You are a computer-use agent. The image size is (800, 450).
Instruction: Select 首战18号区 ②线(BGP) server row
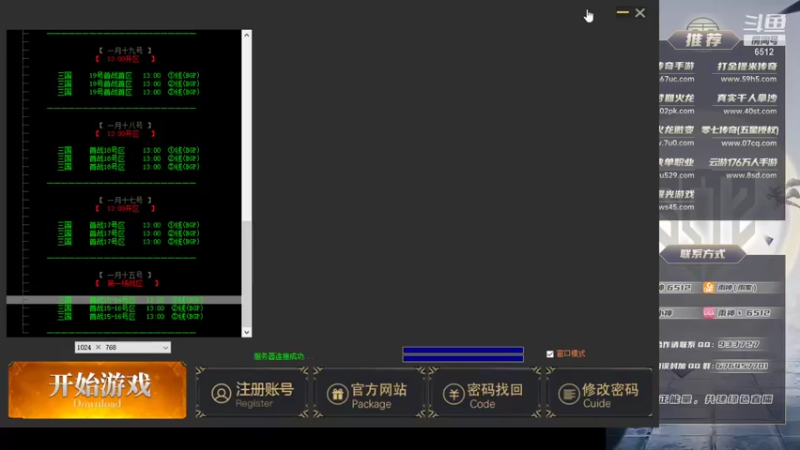point(128,159)
